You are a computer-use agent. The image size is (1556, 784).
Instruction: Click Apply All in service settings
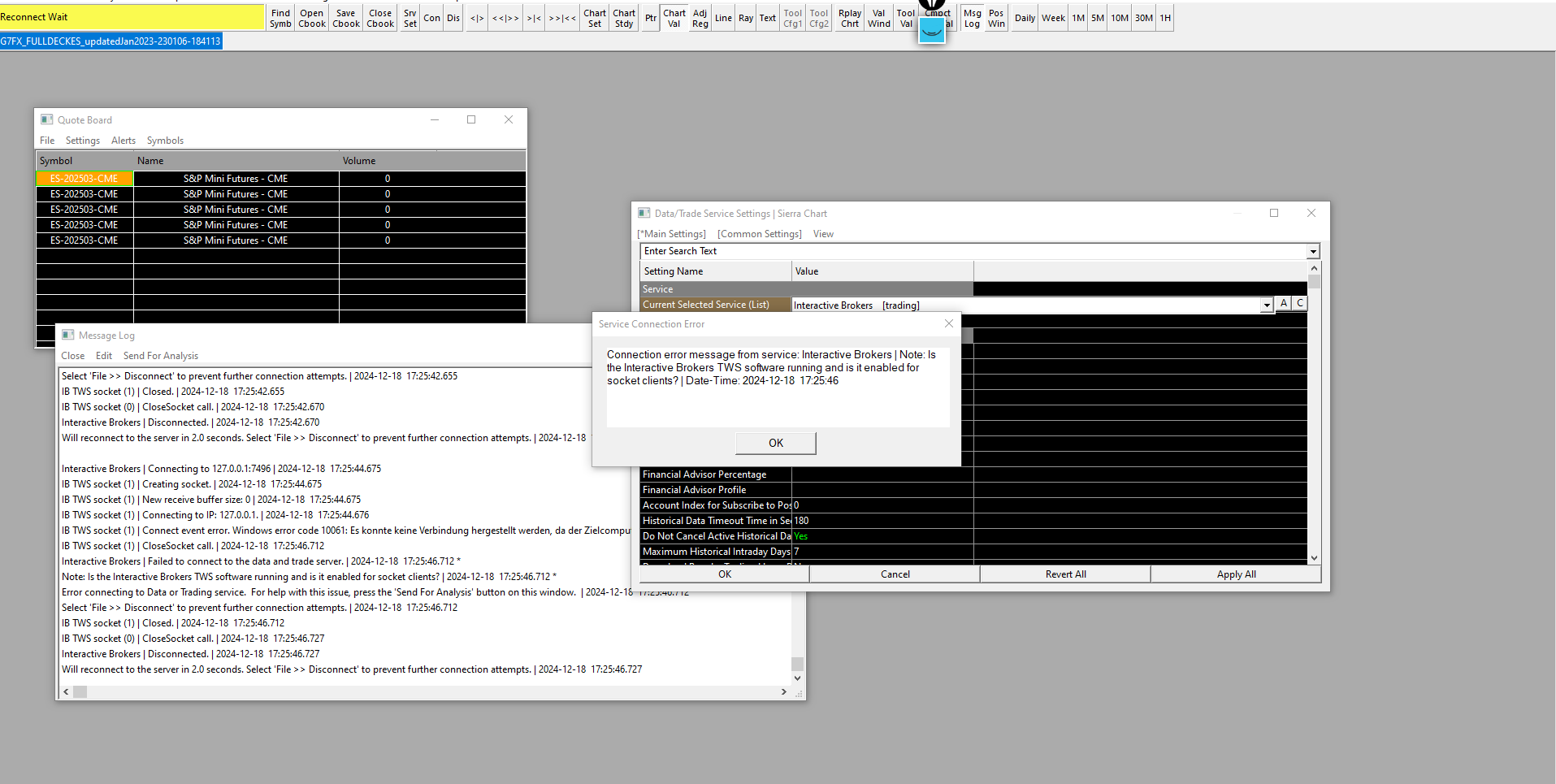click(1235, 574)
